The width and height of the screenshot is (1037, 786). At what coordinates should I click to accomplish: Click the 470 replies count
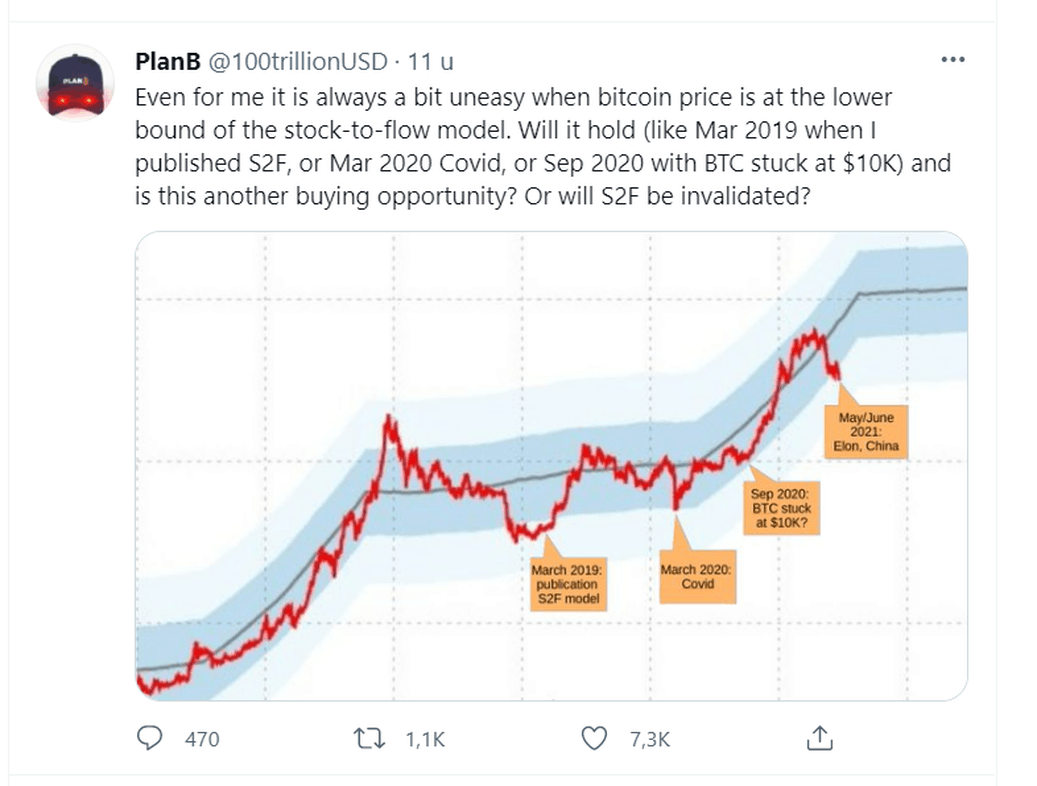click(x=202, y=739)
